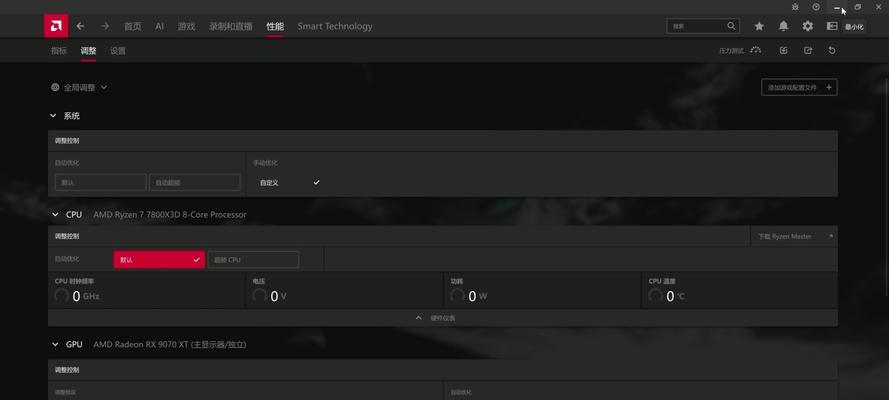This screenshot has height=400, width=889.
Task: Click 添加游戏配置文件 button
Action: [799, 87]
